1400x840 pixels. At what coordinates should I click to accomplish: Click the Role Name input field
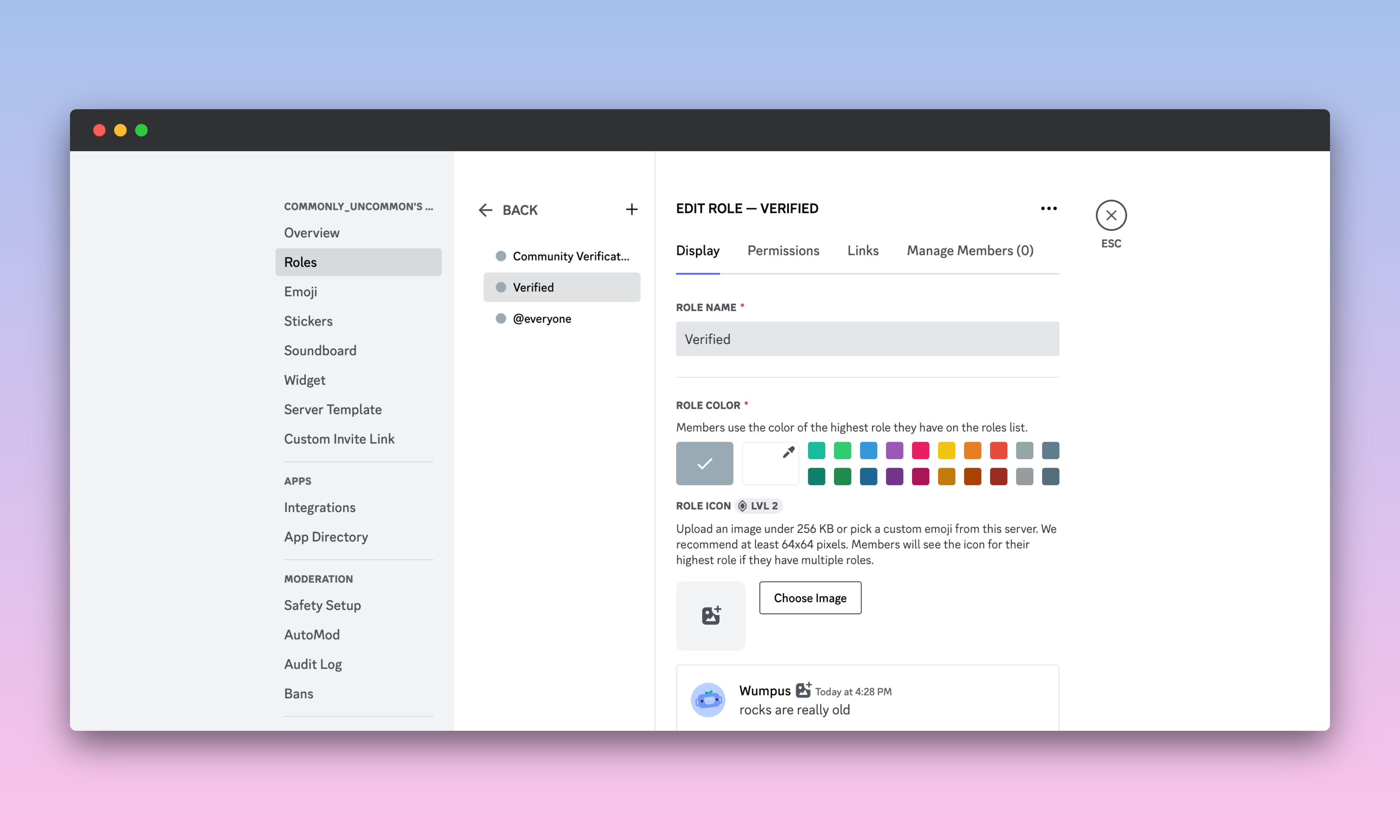coord(867,339)
